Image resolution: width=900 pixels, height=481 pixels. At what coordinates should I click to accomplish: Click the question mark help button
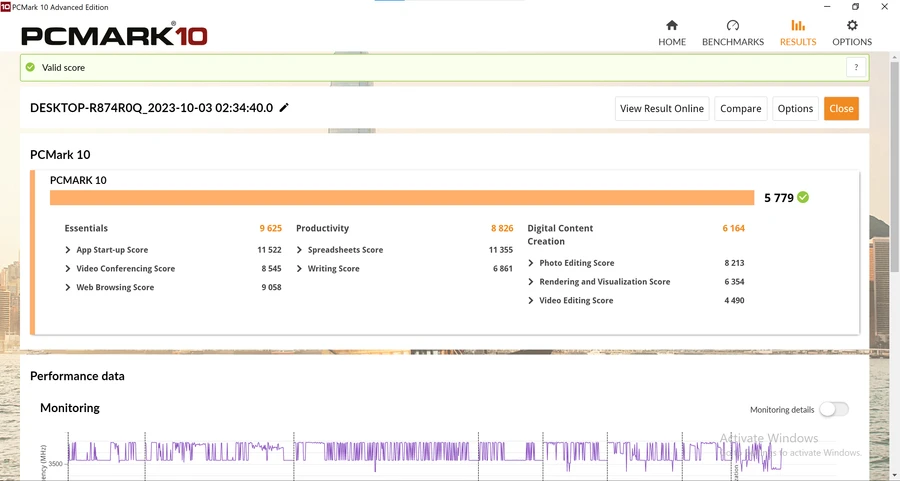856,67
